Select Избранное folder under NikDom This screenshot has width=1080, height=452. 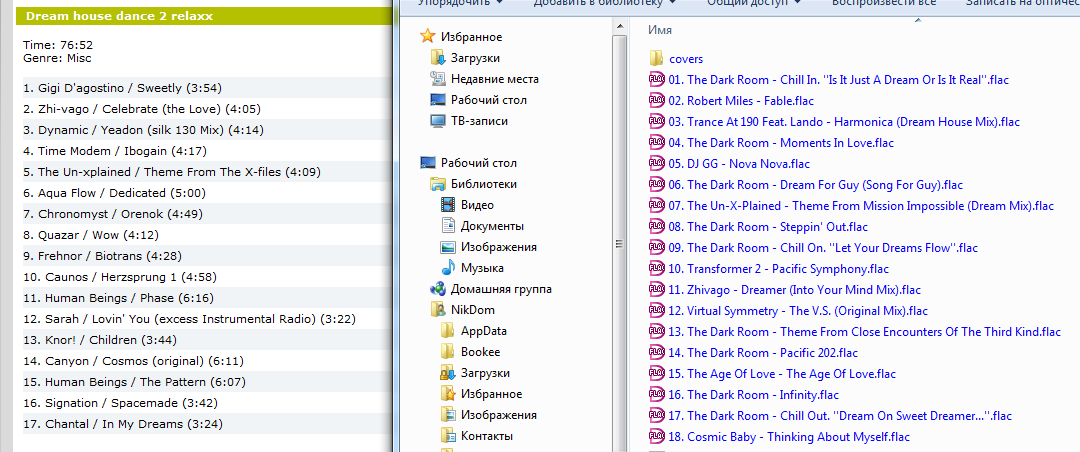click(x=492, y=394)
